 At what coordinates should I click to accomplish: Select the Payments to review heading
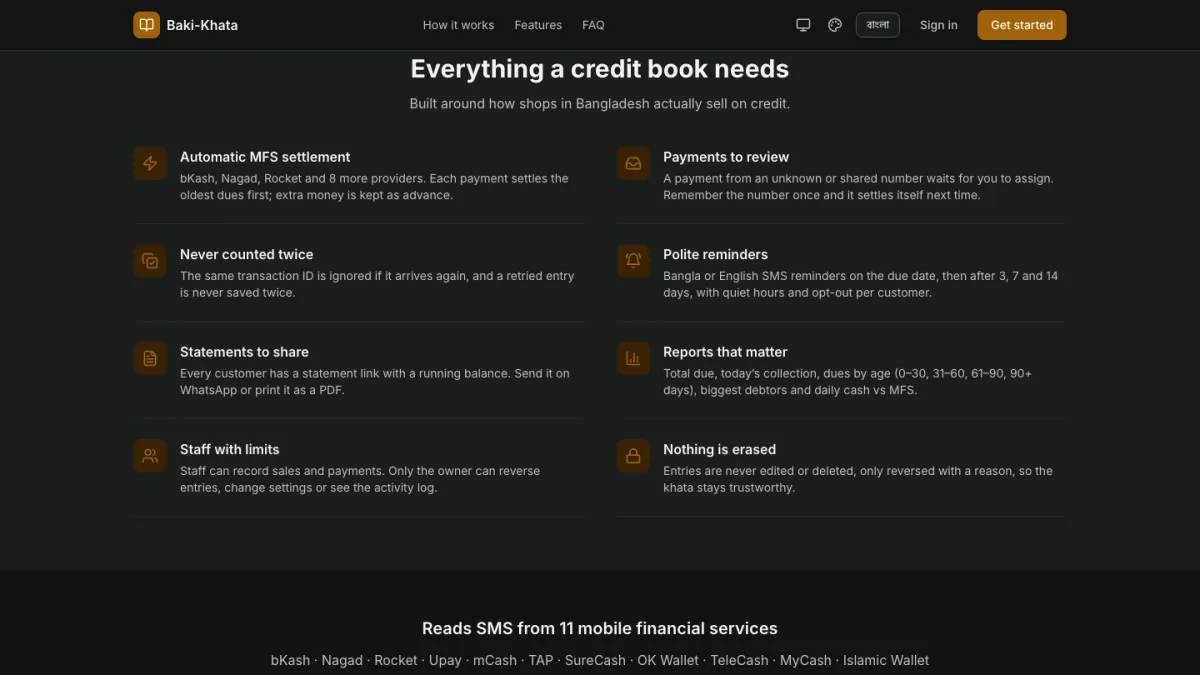coord(726,157)
